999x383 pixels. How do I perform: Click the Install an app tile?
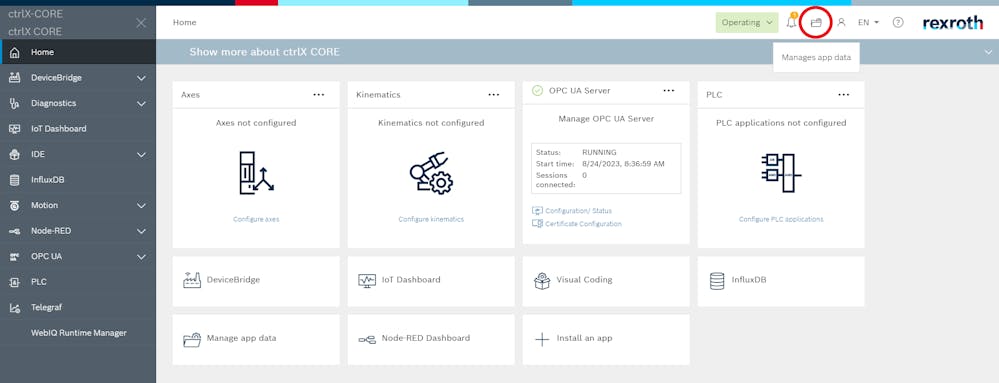tap(606, 339)
